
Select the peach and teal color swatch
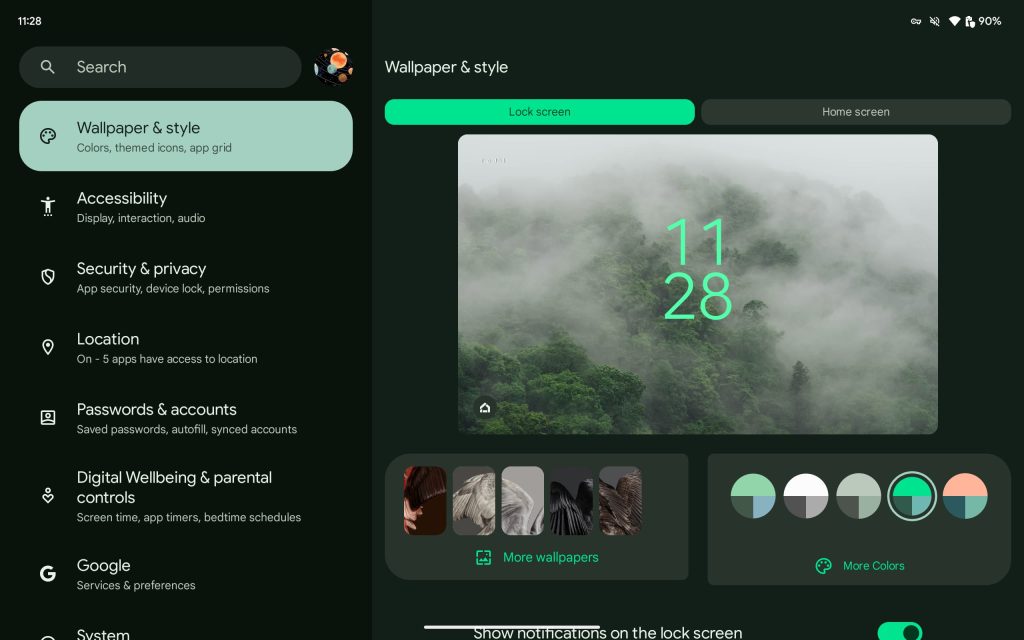click(x=965, y=496)
